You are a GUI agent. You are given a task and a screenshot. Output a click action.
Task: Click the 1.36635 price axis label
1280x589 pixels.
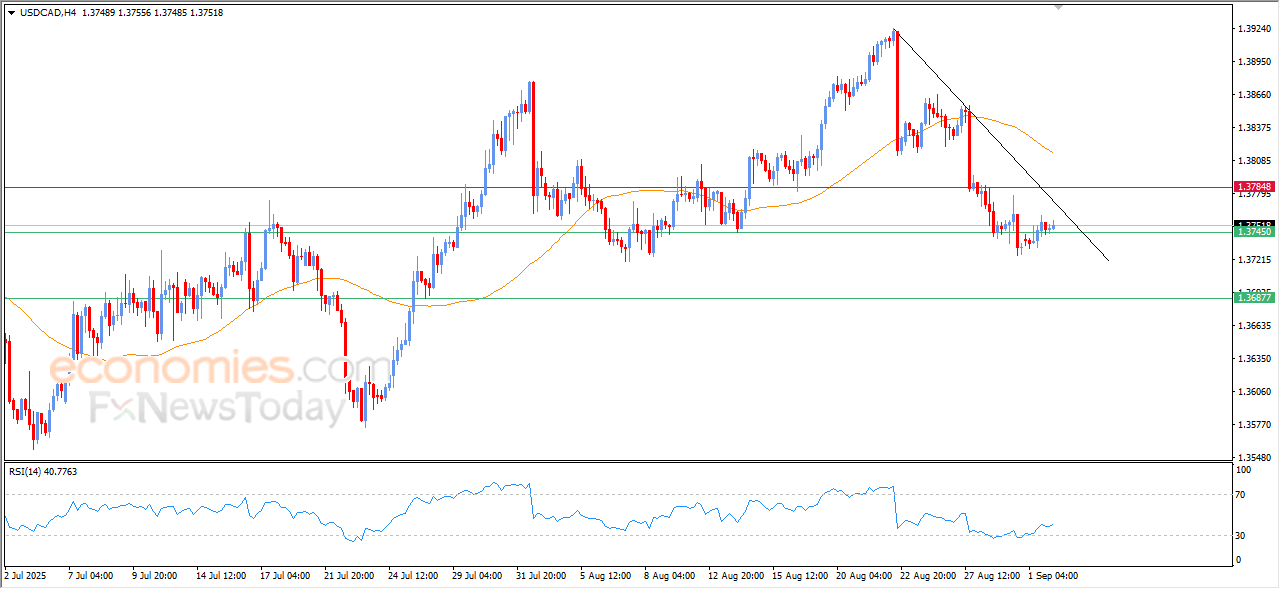click(1254, 326)
